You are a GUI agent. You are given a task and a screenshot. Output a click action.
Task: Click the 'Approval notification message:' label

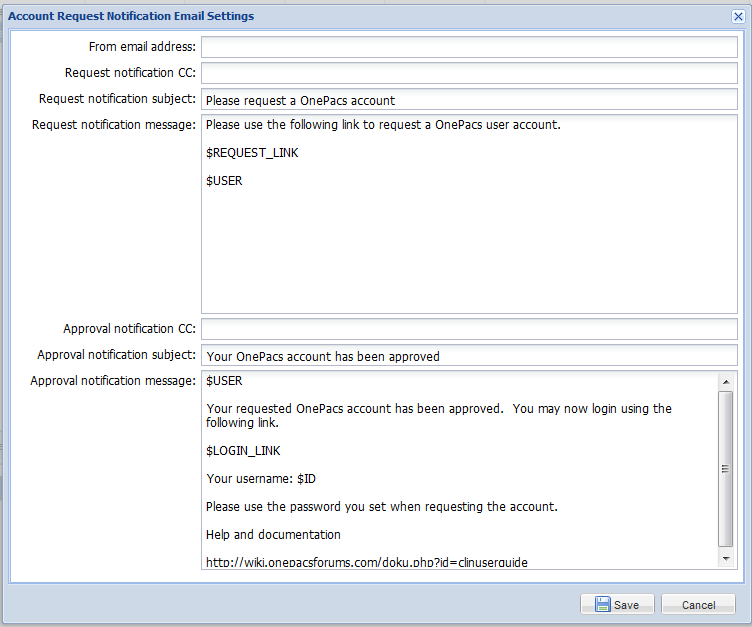coord(113,381)
